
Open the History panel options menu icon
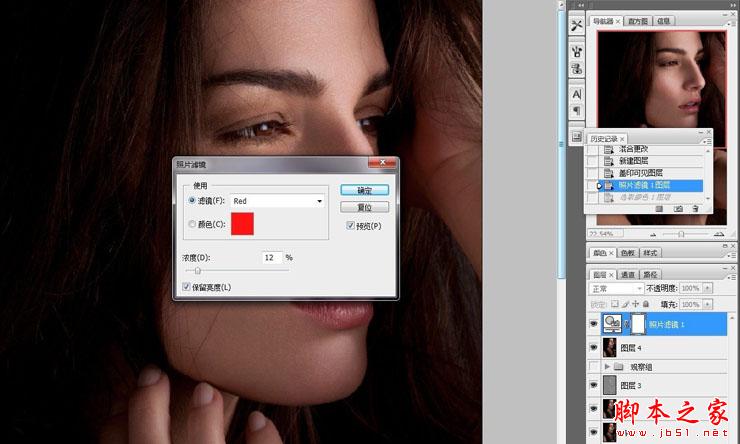(707, 141)
